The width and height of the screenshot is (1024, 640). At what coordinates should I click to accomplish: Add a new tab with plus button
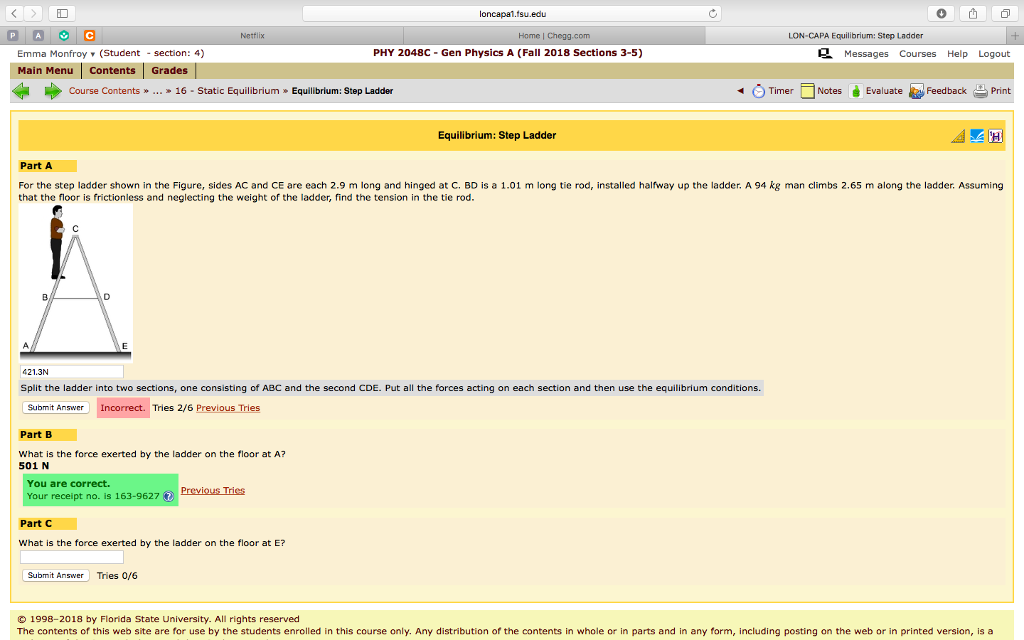coord(1015,35)
